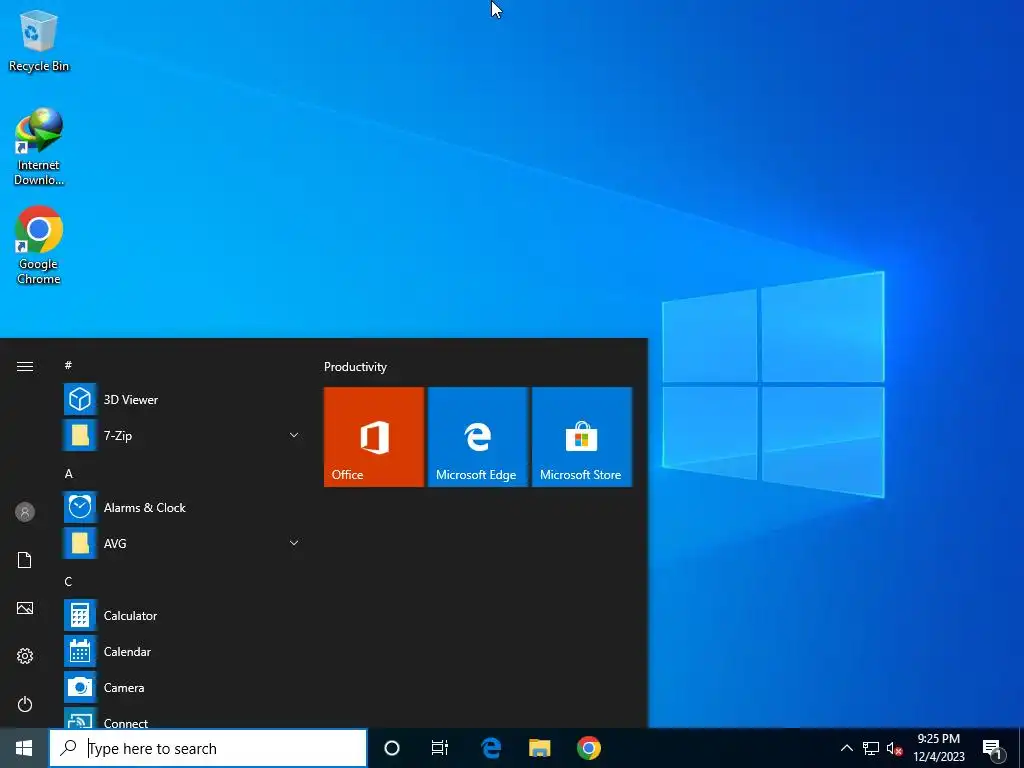Launch Edge from the taskbar

coord(490,748)
